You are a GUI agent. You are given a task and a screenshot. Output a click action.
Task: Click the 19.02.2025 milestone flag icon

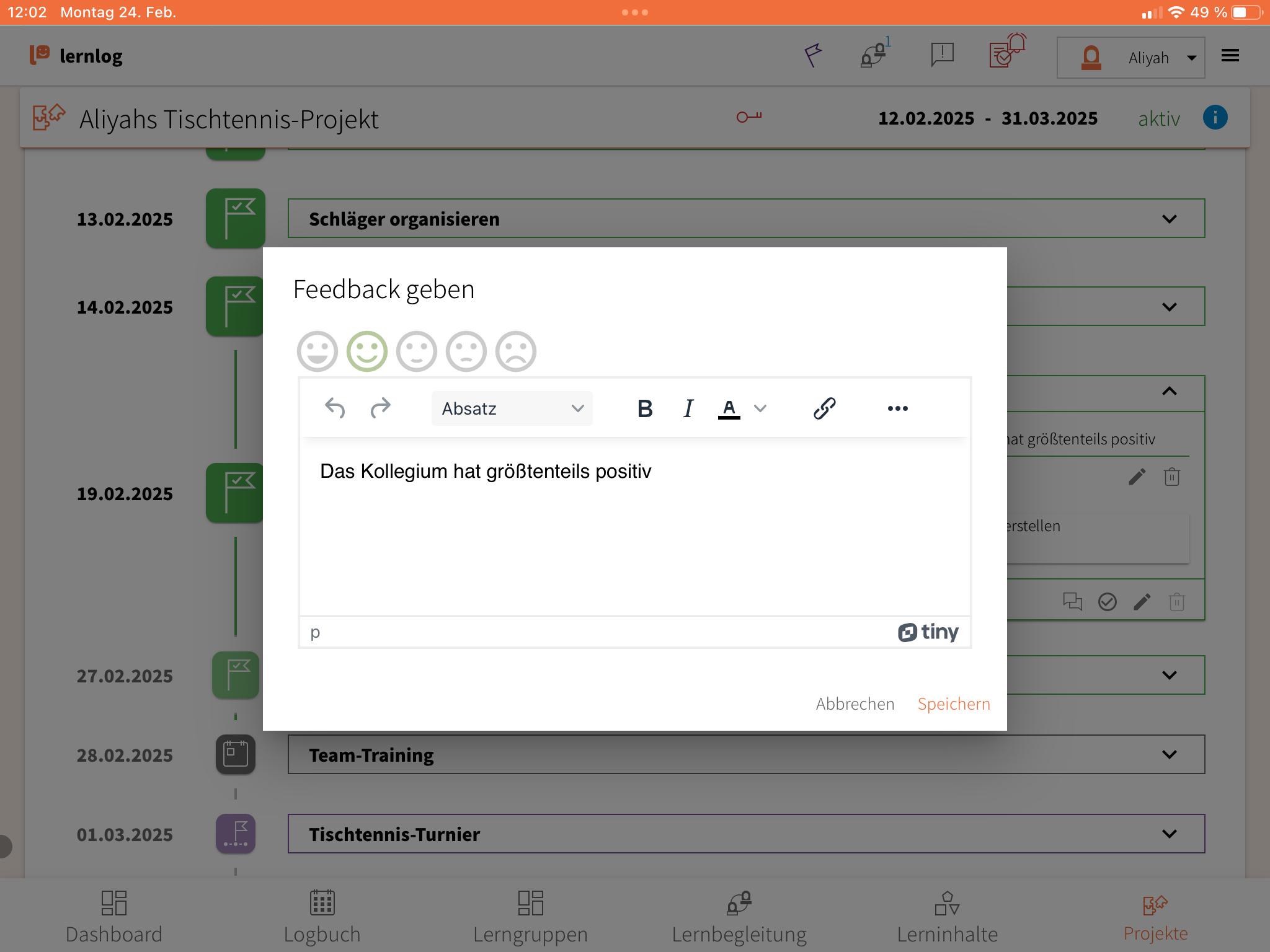coord(234,493)
